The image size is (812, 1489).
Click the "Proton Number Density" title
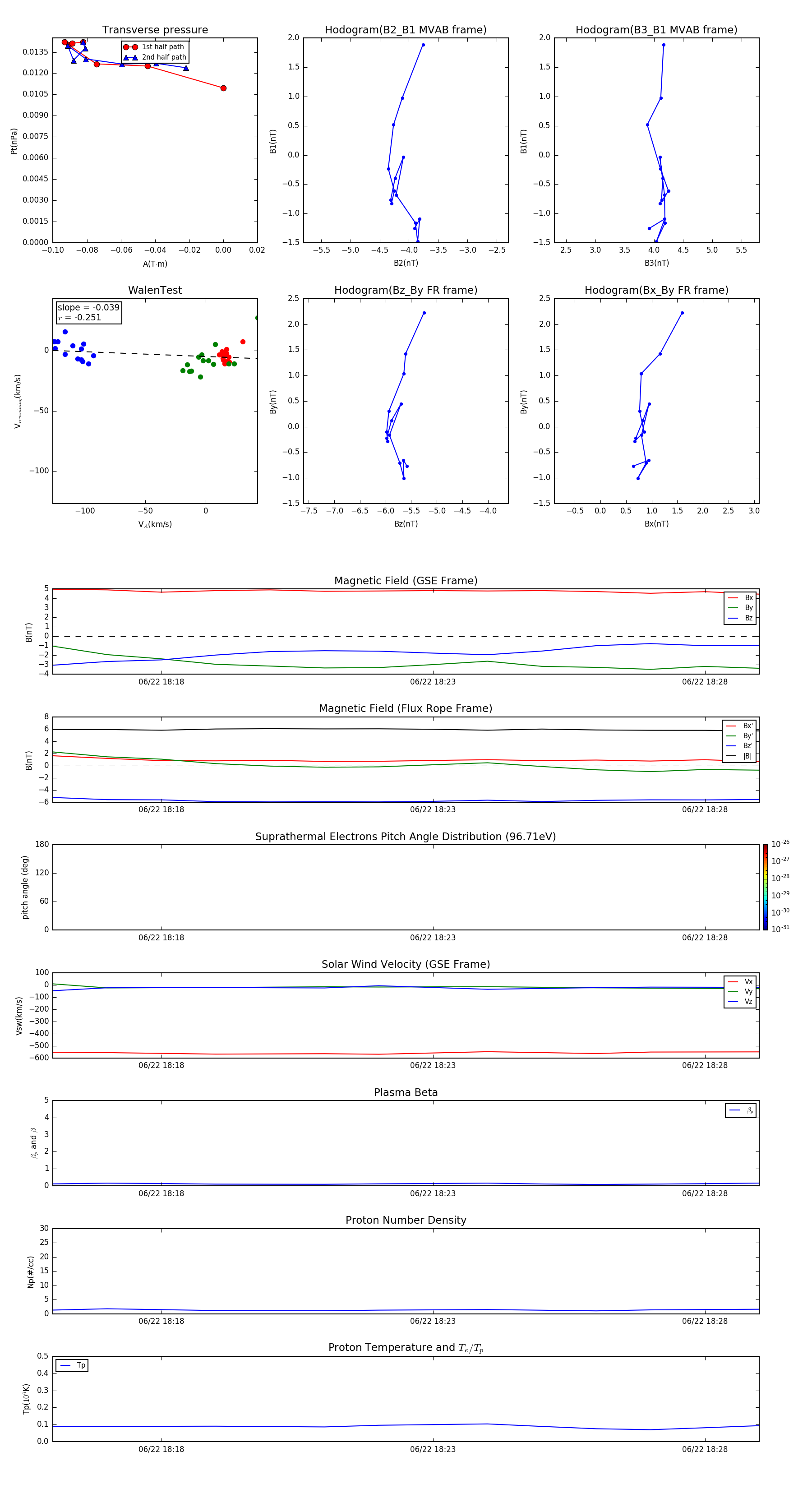tap(406, 1220)
